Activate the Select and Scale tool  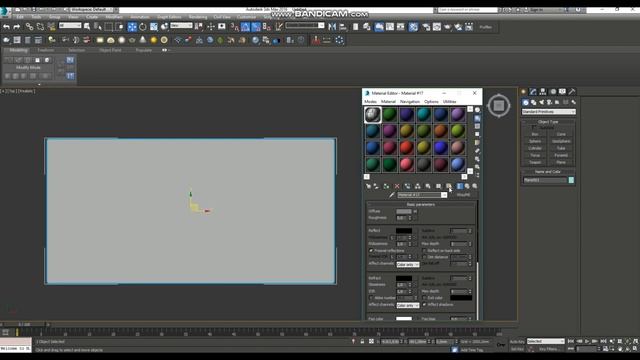coord(154,27)
